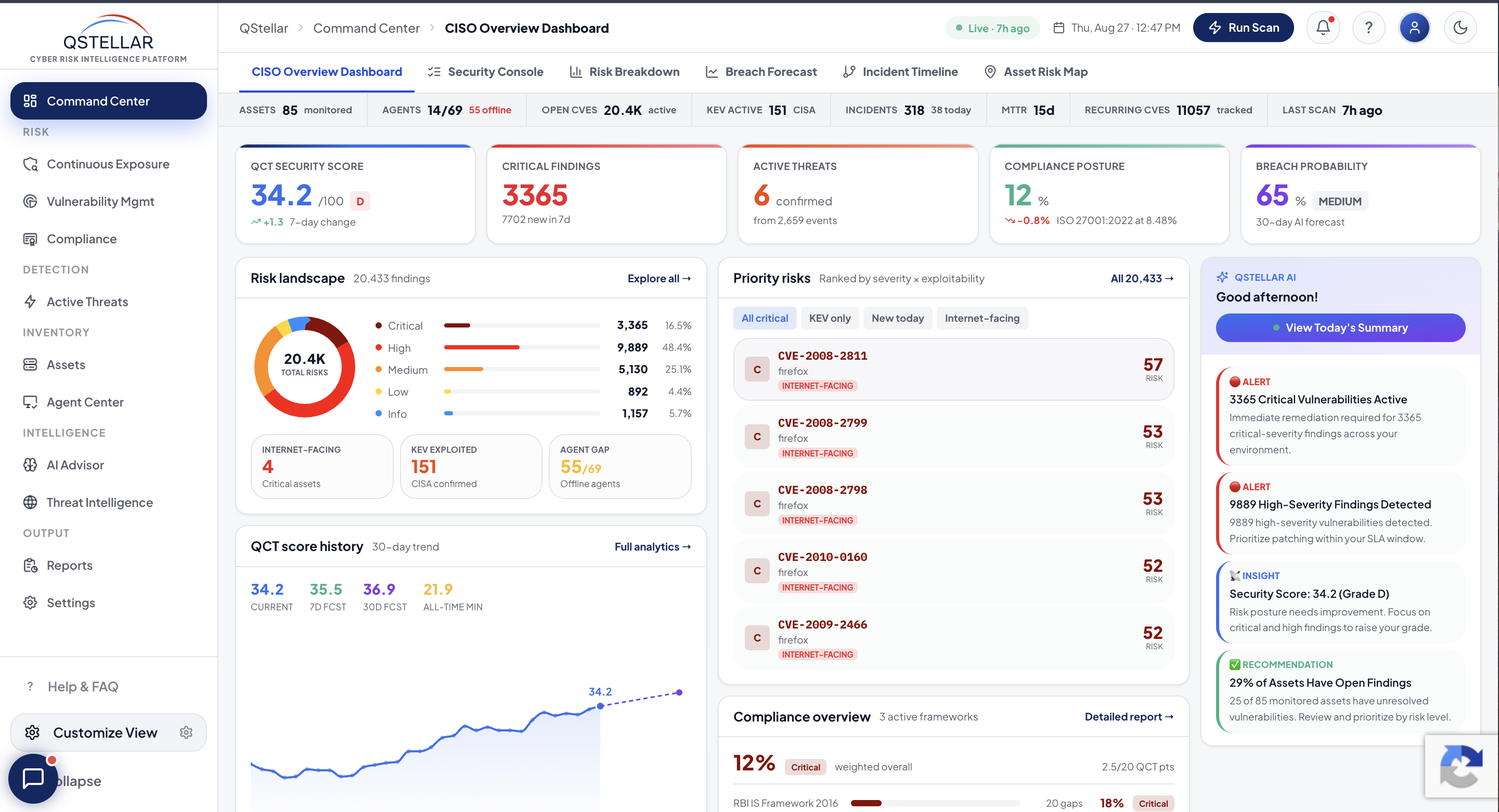Click the Run Scan button
1499x812 pixels.
(1243, 28)
